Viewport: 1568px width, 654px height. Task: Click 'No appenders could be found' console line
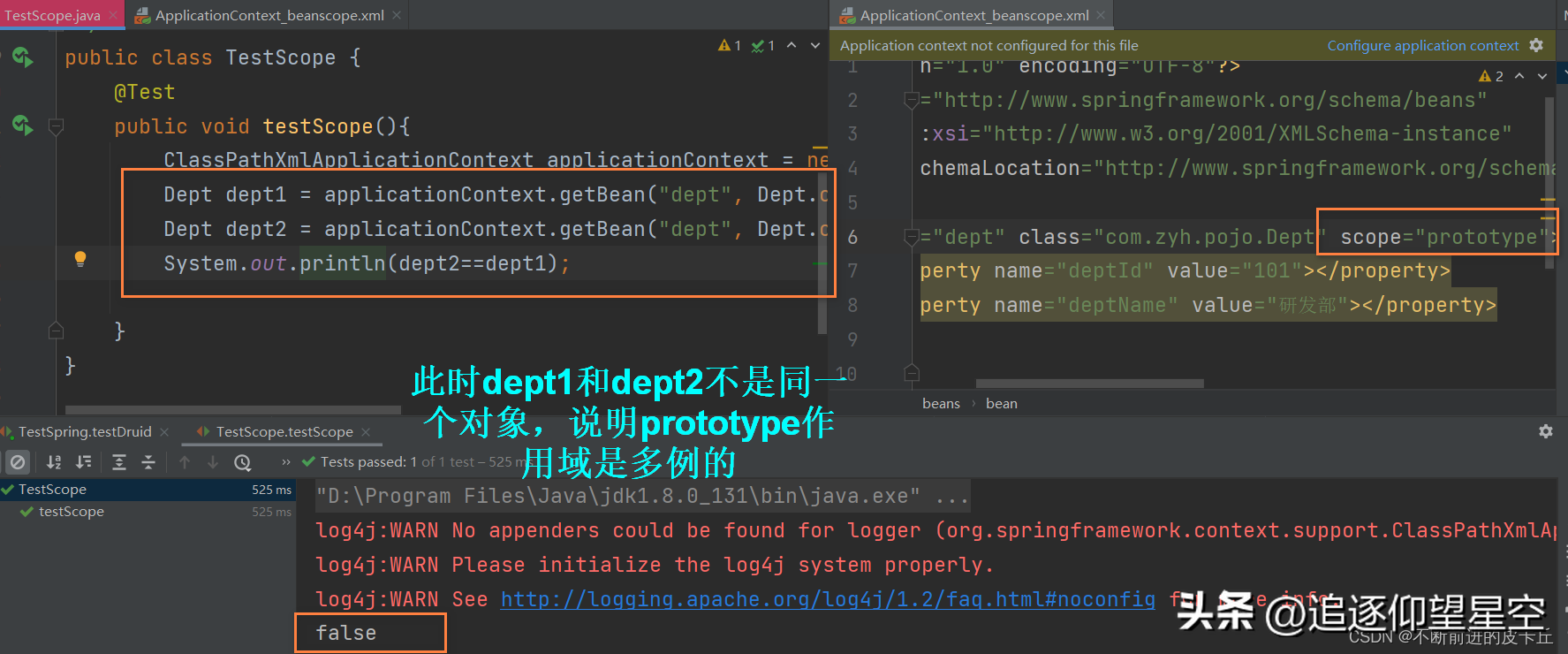935,530
